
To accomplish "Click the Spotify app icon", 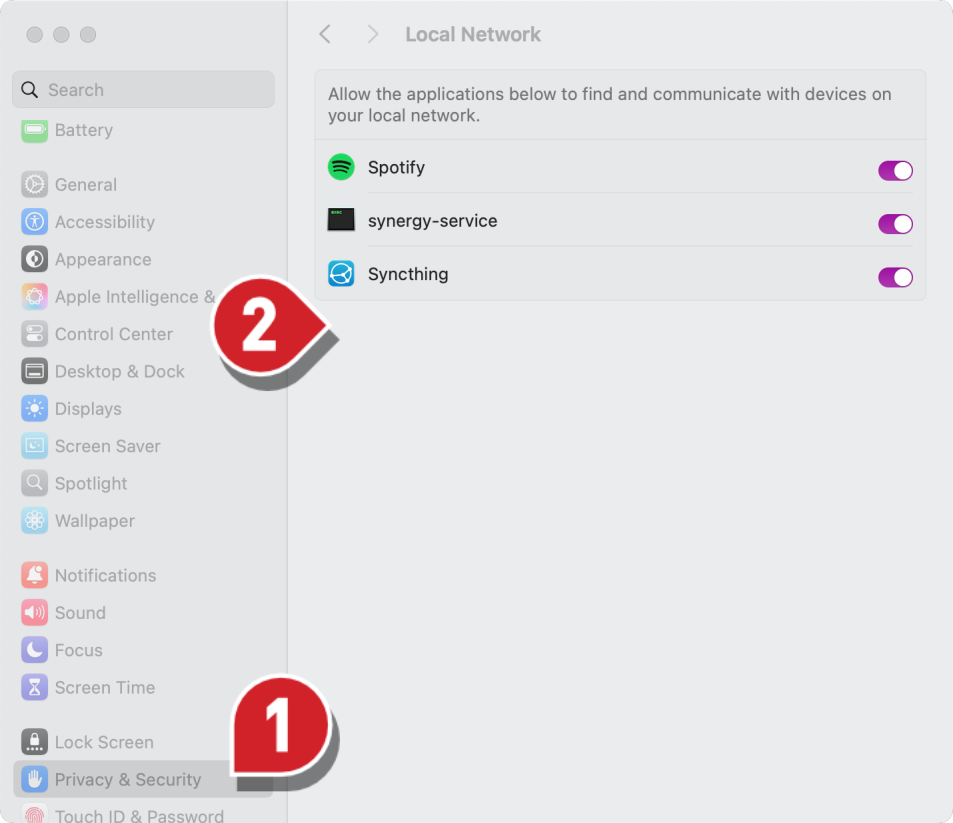I will [341, 167].
